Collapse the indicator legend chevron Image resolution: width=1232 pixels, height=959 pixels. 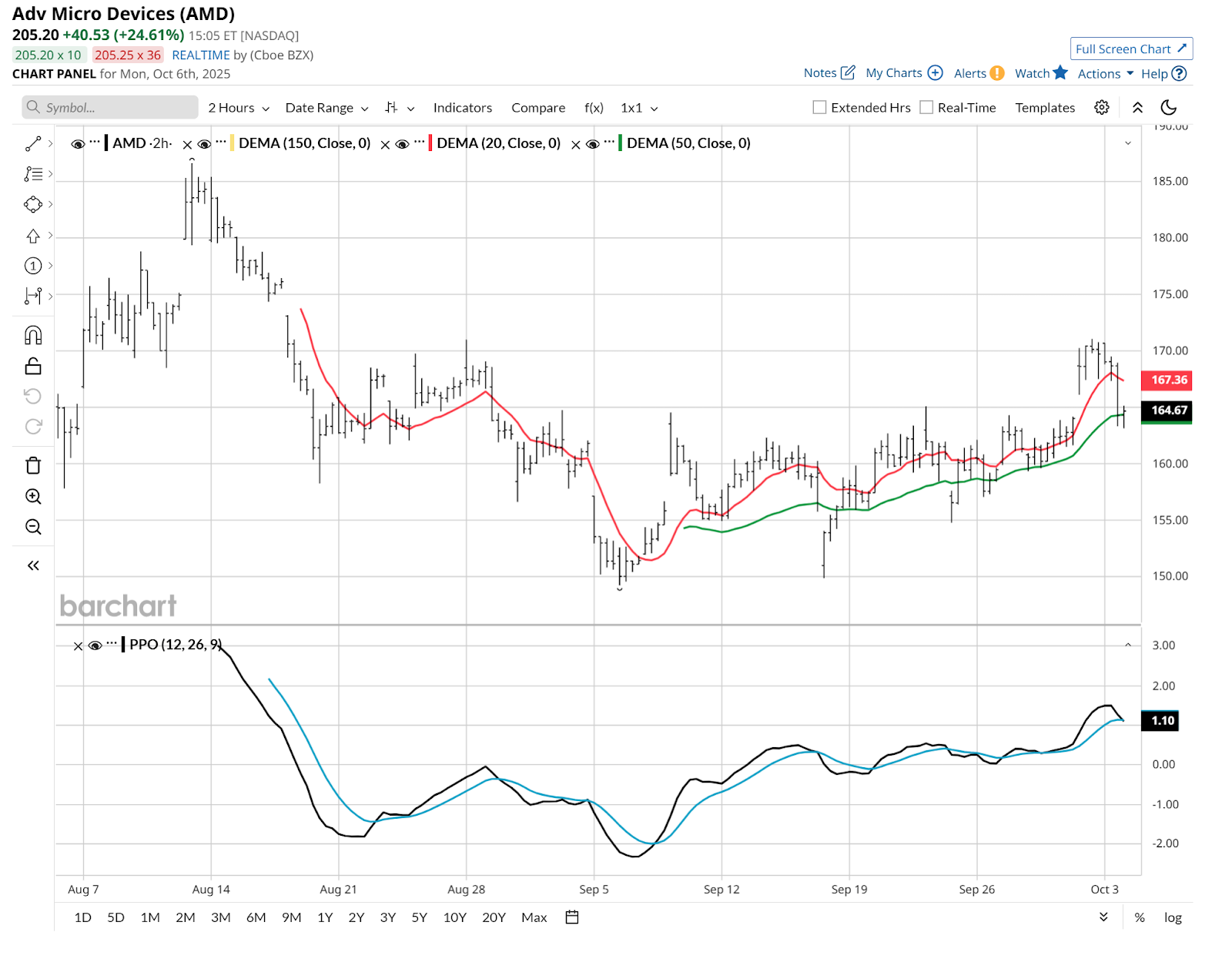(1128, 143)
